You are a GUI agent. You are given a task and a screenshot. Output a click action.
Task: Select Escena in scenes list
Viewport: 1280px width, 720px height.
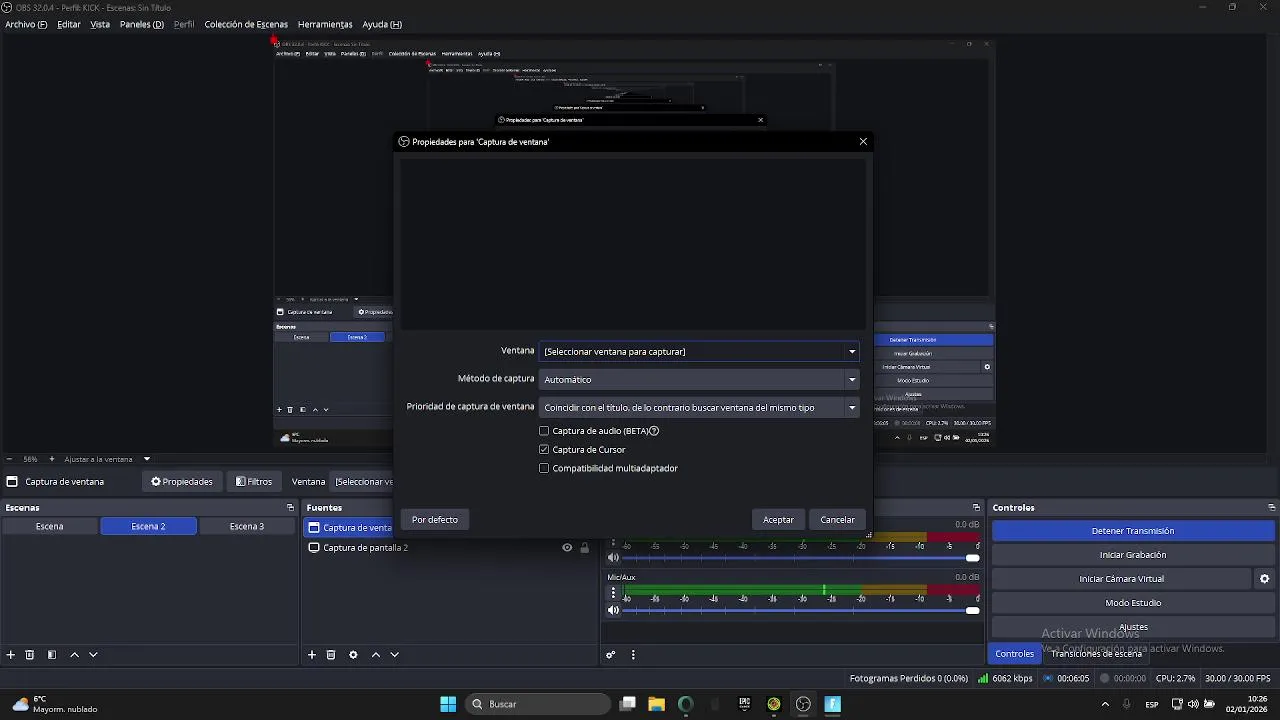[x=49, y=527]
